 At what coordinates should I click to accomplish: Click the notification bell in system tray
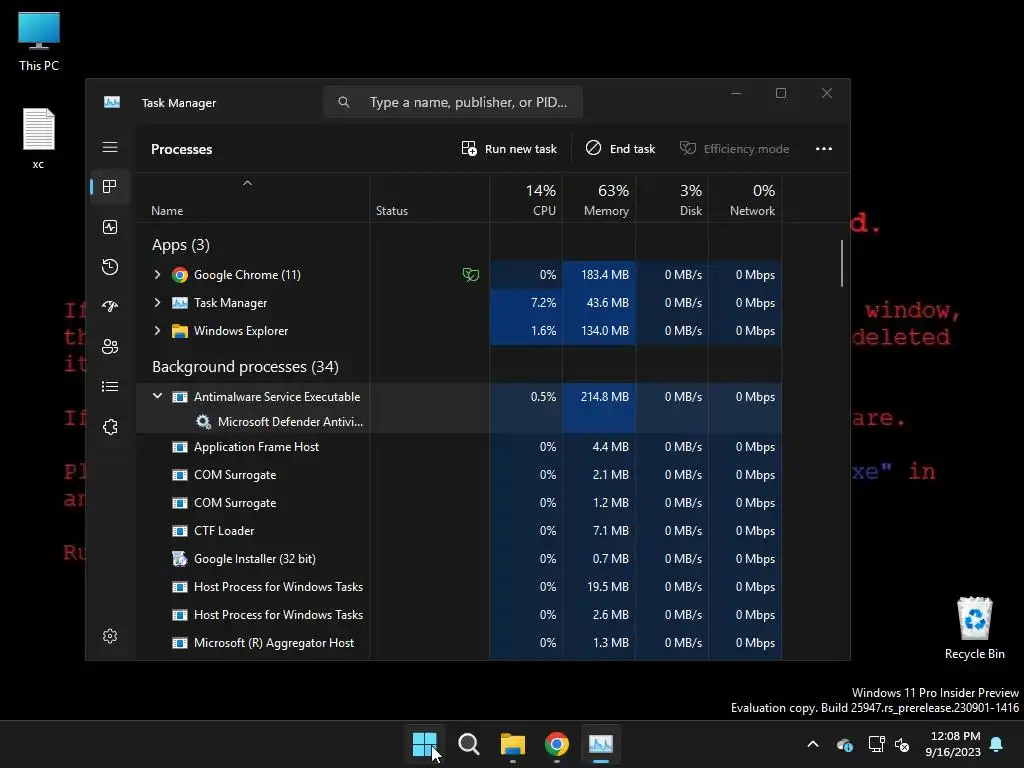pyautogui.click(x=997, y=744)
